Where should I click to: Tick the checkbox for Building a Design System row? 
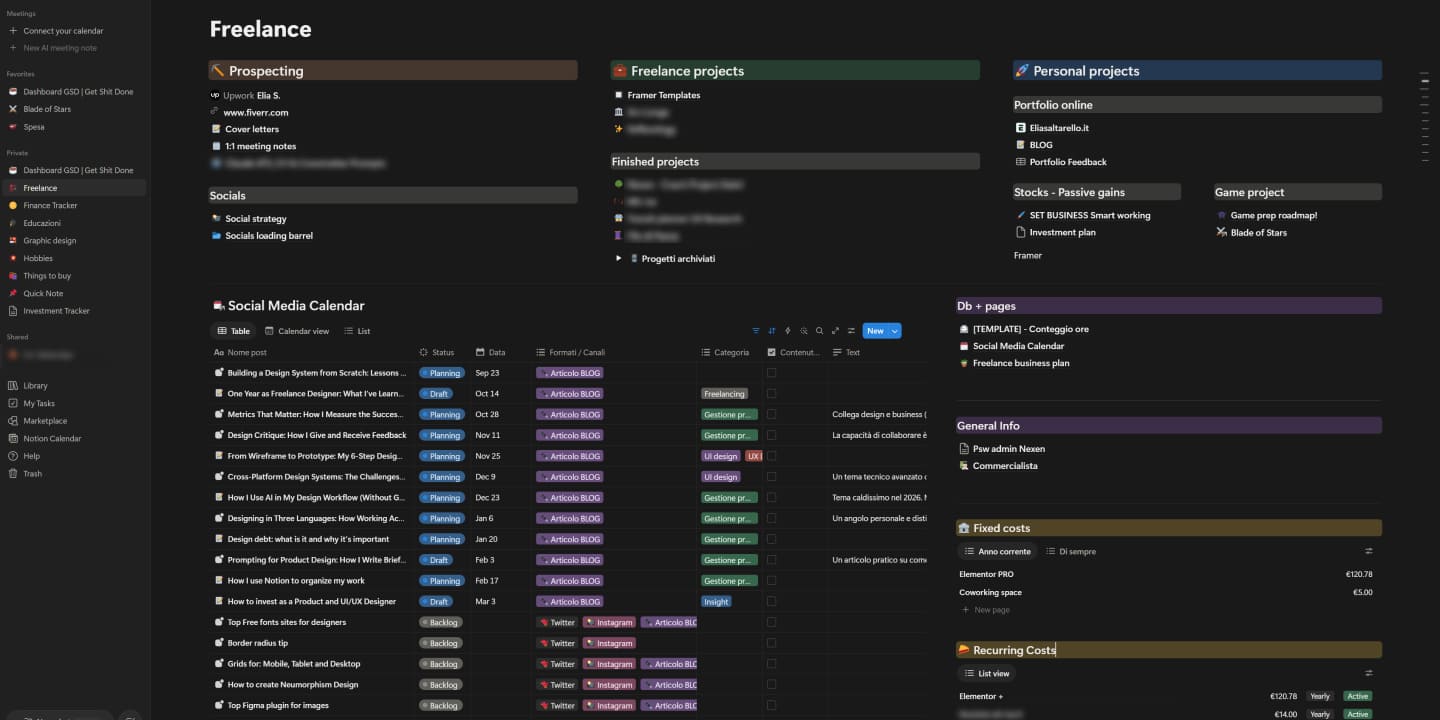[x=771, y=373]
